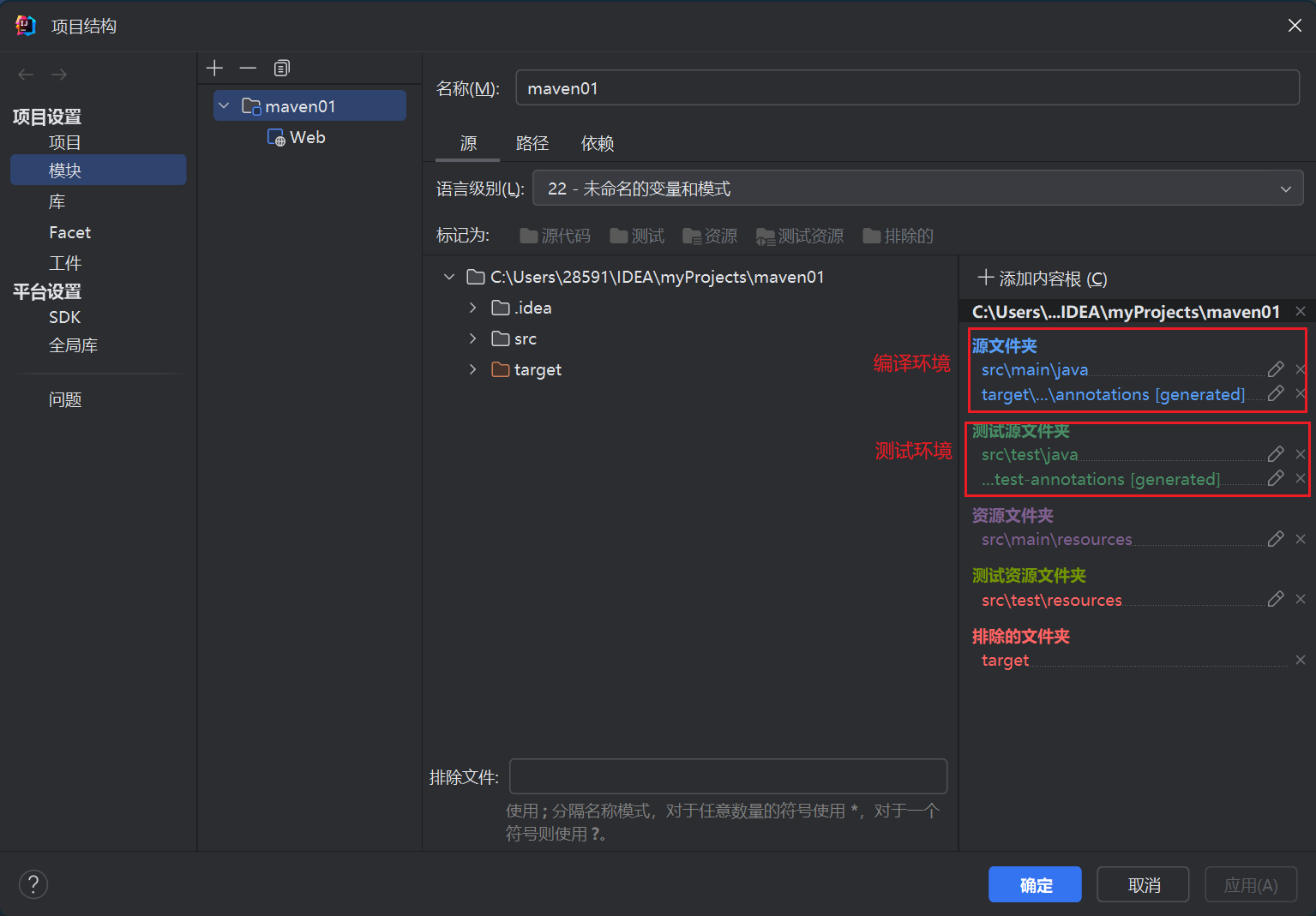This screenshot has height=916, width=1316.
Task: Edit src\test\resources root properties
Action: click(1276, 599)
